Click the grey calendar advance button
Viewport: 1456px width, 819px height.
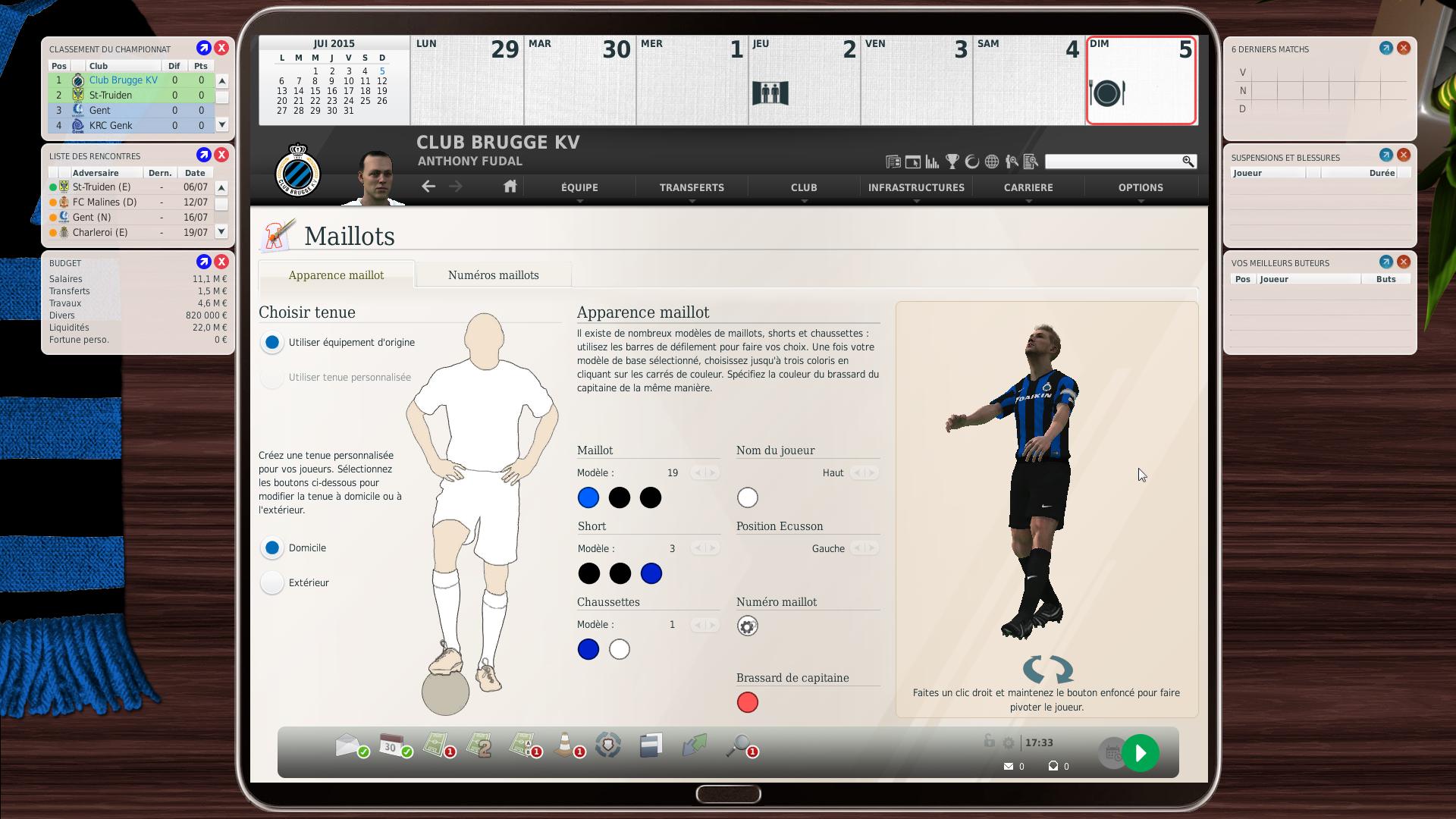click(1112, 753)
